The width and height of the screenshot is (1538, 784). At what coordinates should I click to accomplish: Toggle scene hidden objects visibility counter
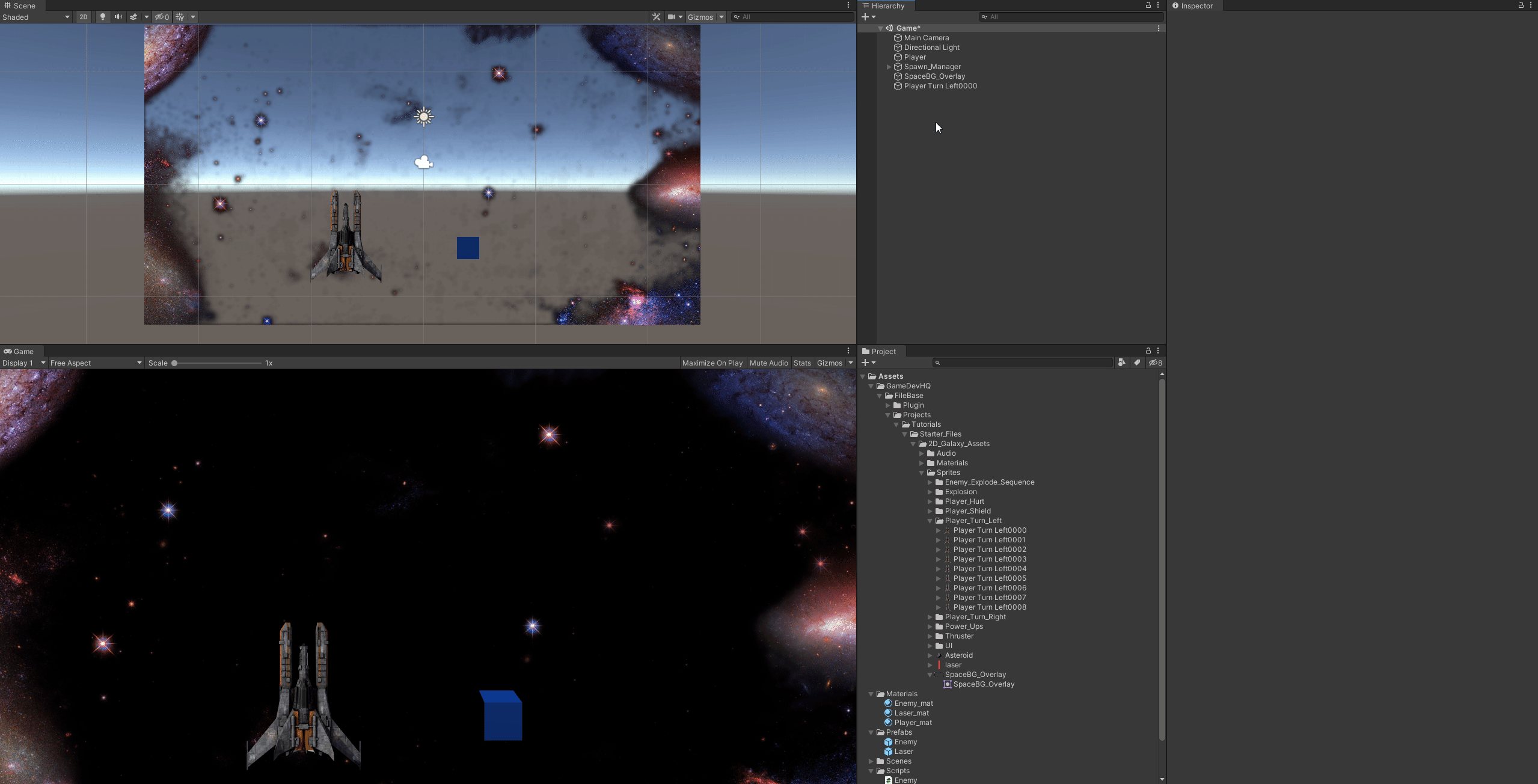point(162,17)
